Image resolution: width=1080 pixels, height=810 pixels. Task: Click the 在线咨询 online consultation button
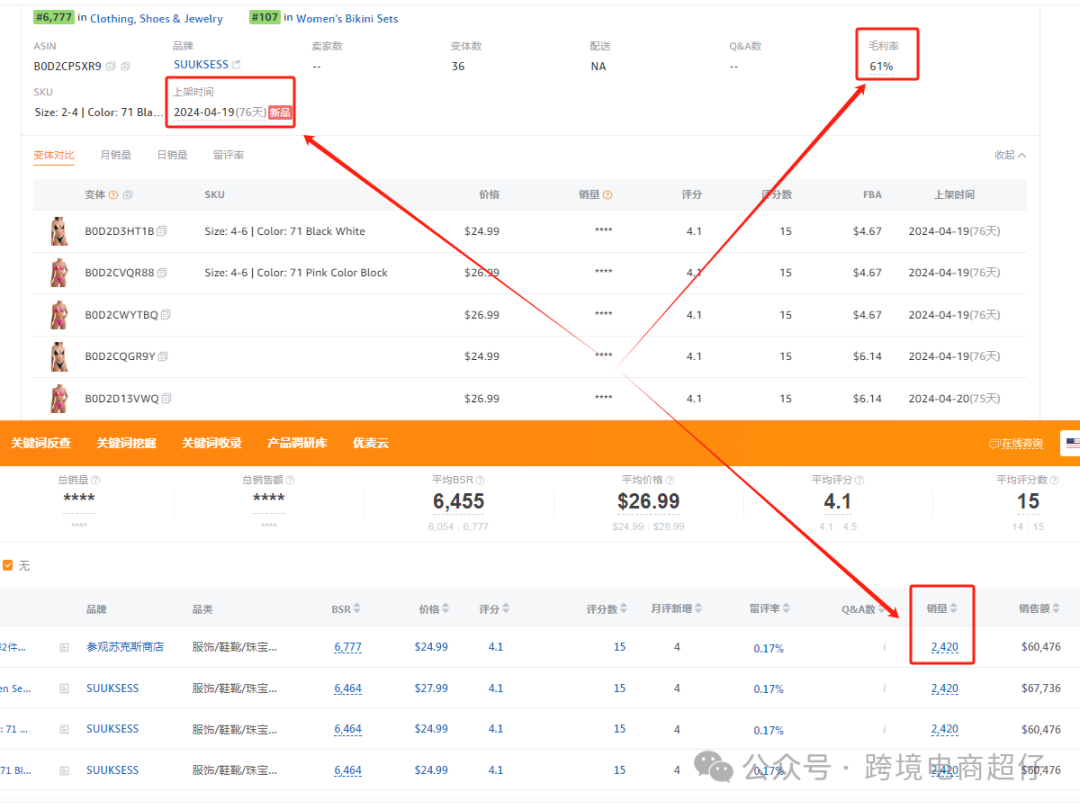pyautogui.click(x=1015, y=443)
